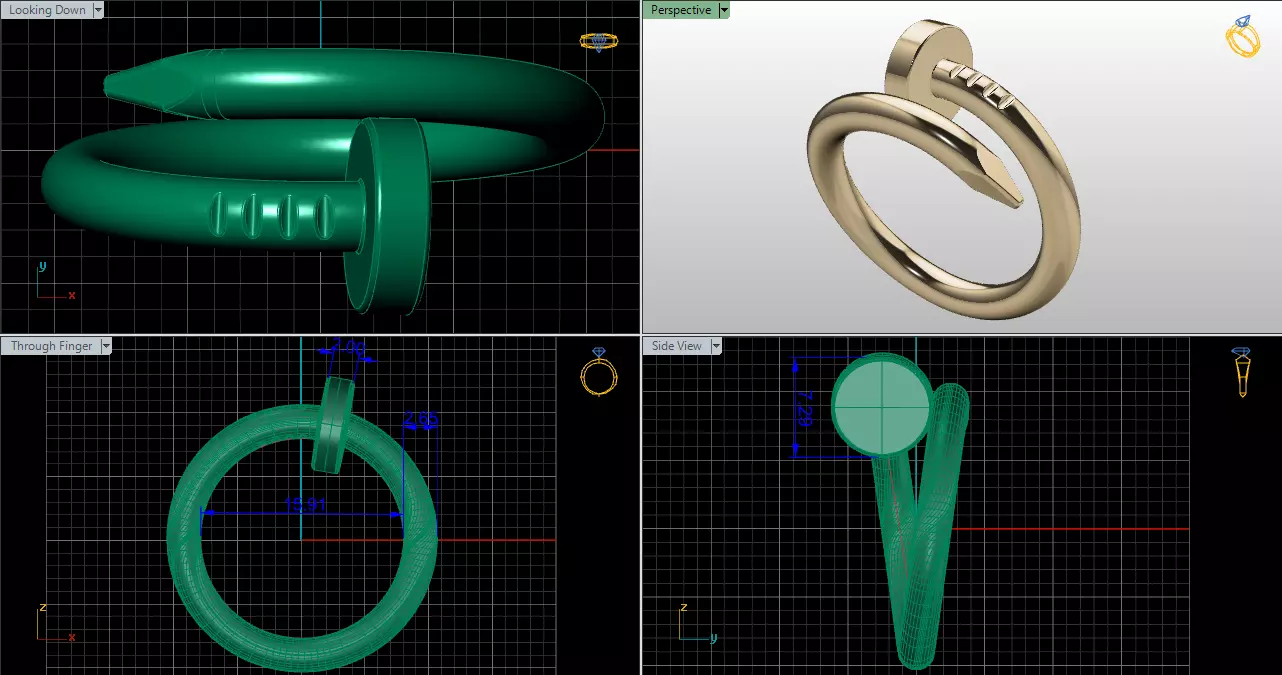The height and width of the screenshot is (675, 1282).
Task: Open the Looking Down viewport dropdown arrow
Action: pyautogui.click(x=98, y=10)
